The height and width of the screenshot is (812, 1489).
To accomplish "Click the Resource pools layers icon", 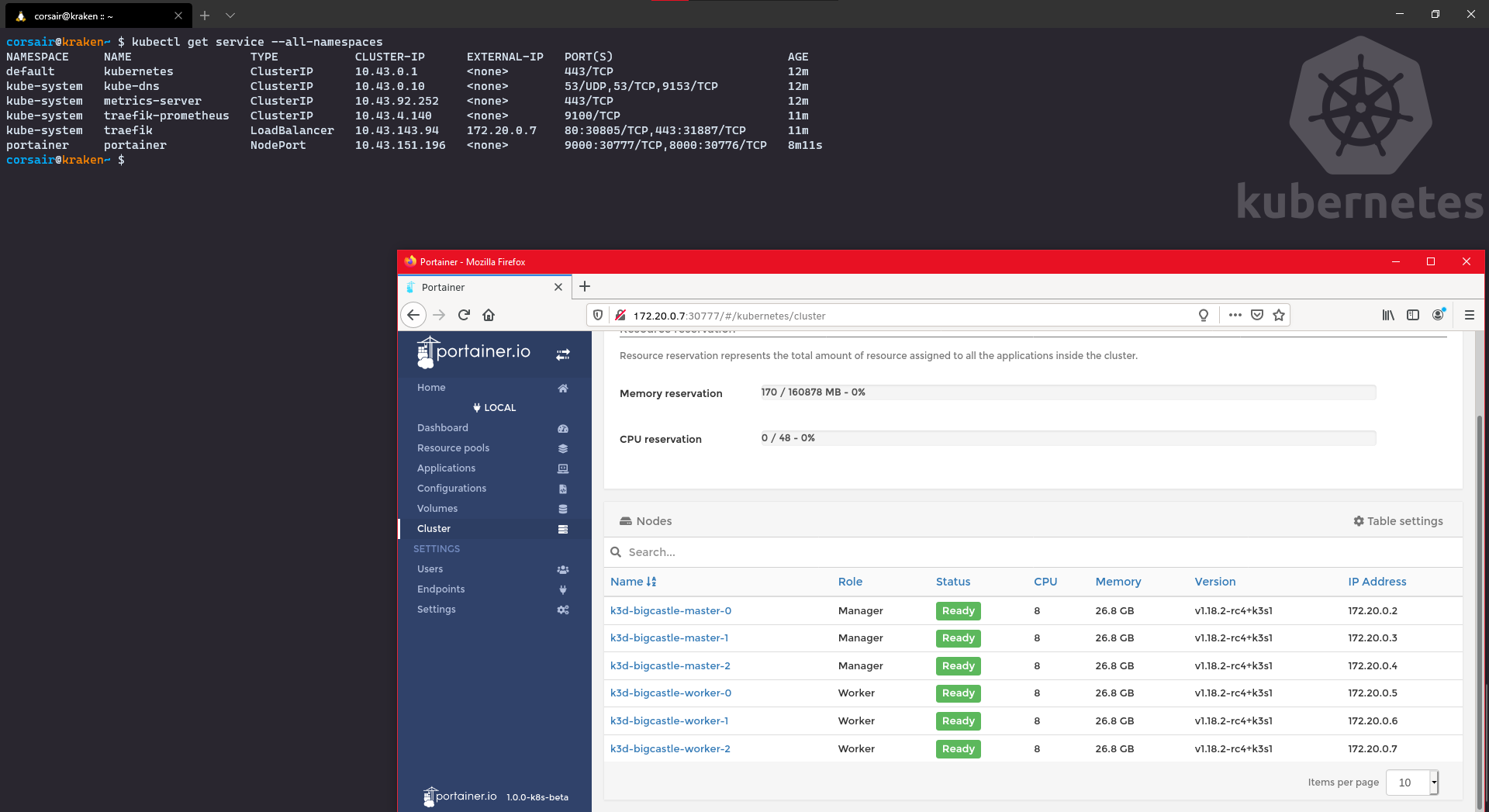I will (563, 448).
